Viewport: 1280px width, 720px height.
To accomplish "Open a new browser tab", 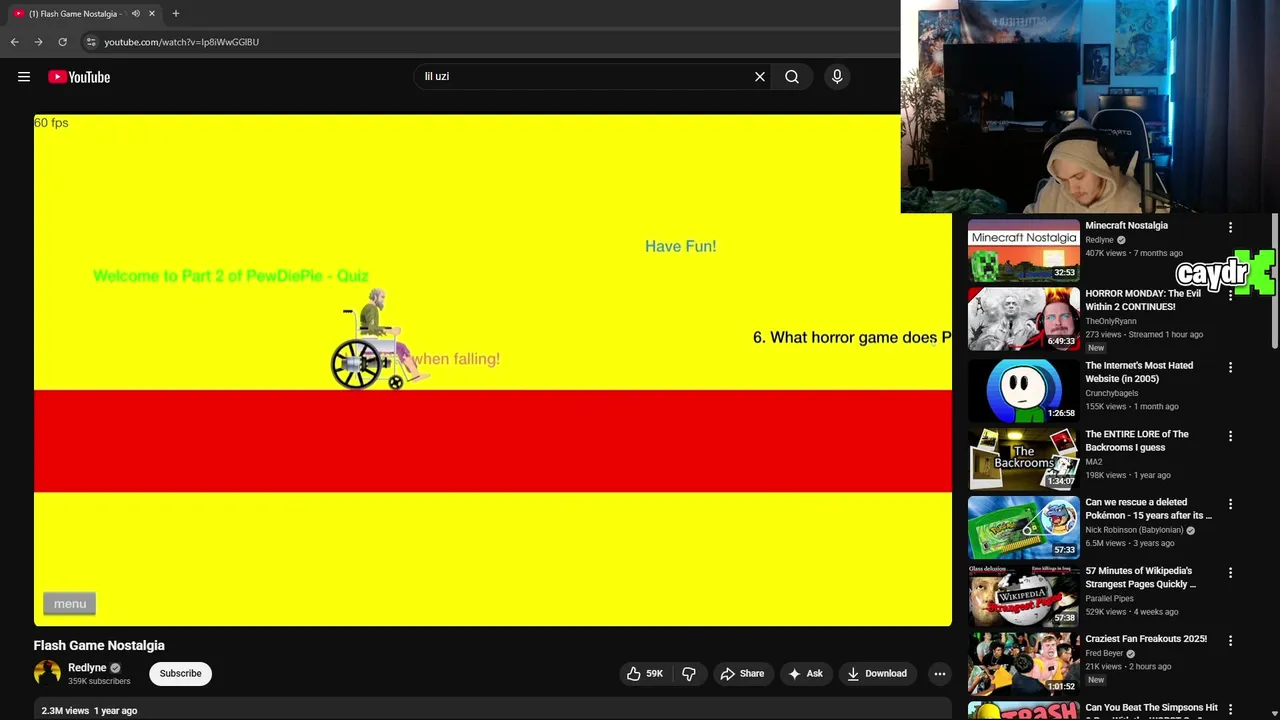I will 176,14.
